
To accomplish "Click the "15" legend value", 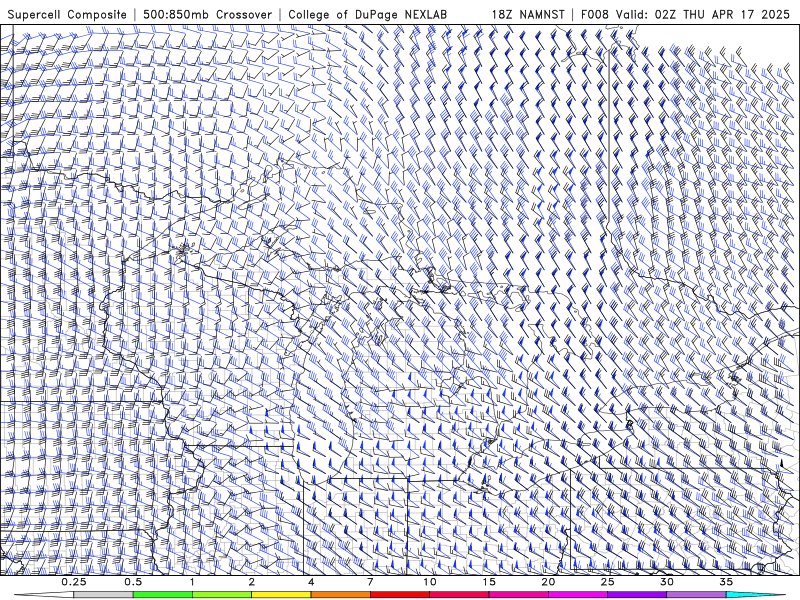I will click(489, 582).
